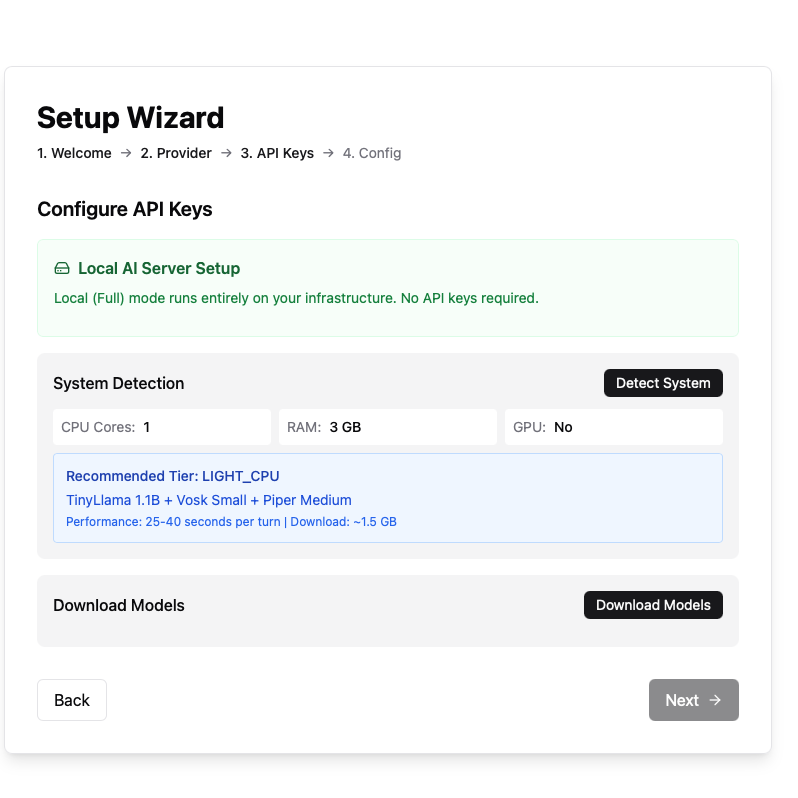Click the Recommended Tier LIGHT_CPU text
The height and width of the screenshot is (798, 798).
click(173, 476)
